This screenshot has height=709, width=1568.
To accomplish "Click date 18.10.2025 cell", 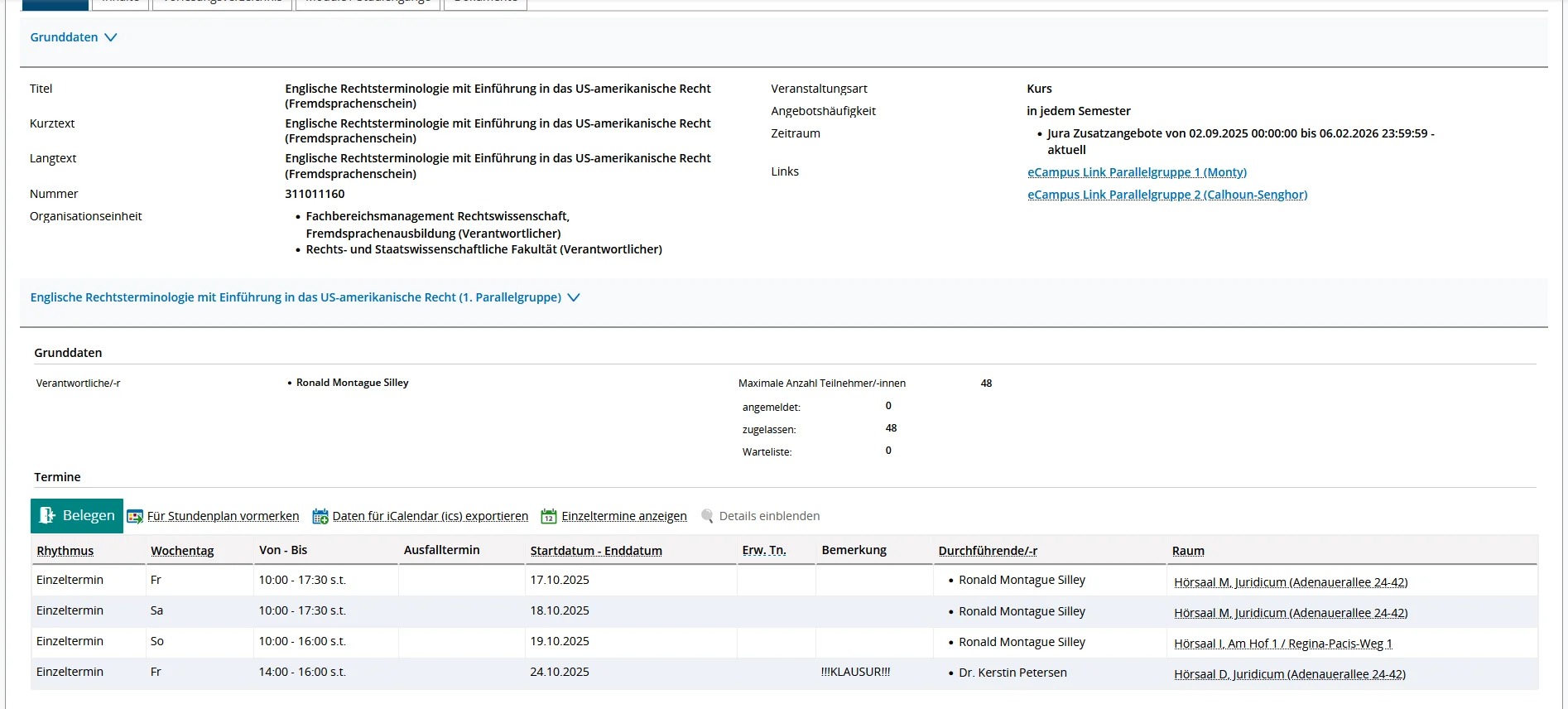I will pos(560,610).
